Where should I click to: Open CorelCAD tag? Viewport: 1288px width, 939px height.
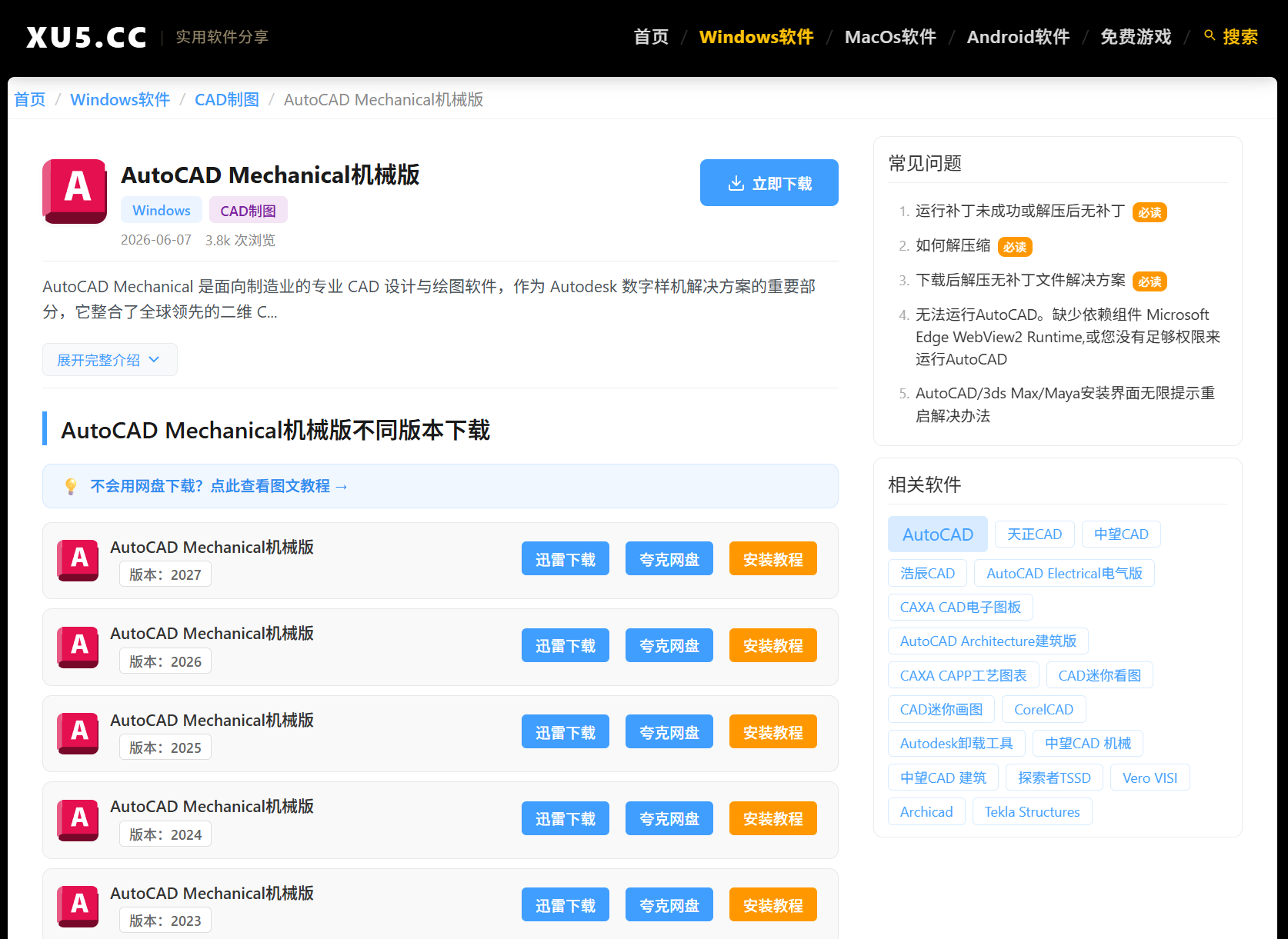click(x=1043, y=709)
